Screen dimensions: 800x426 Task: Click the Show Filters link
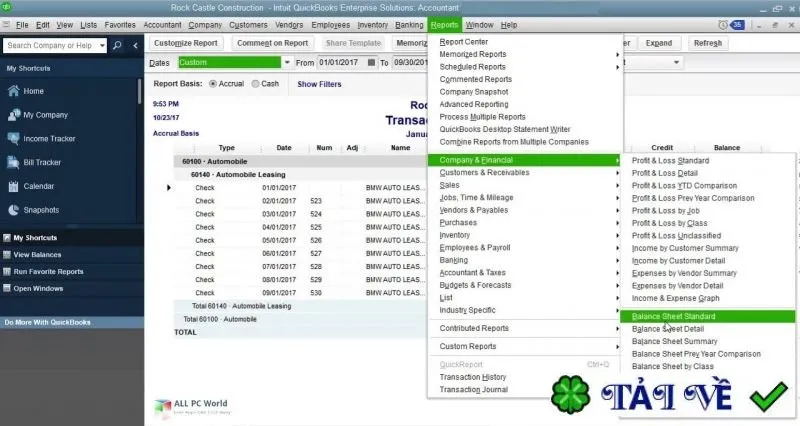319,84
